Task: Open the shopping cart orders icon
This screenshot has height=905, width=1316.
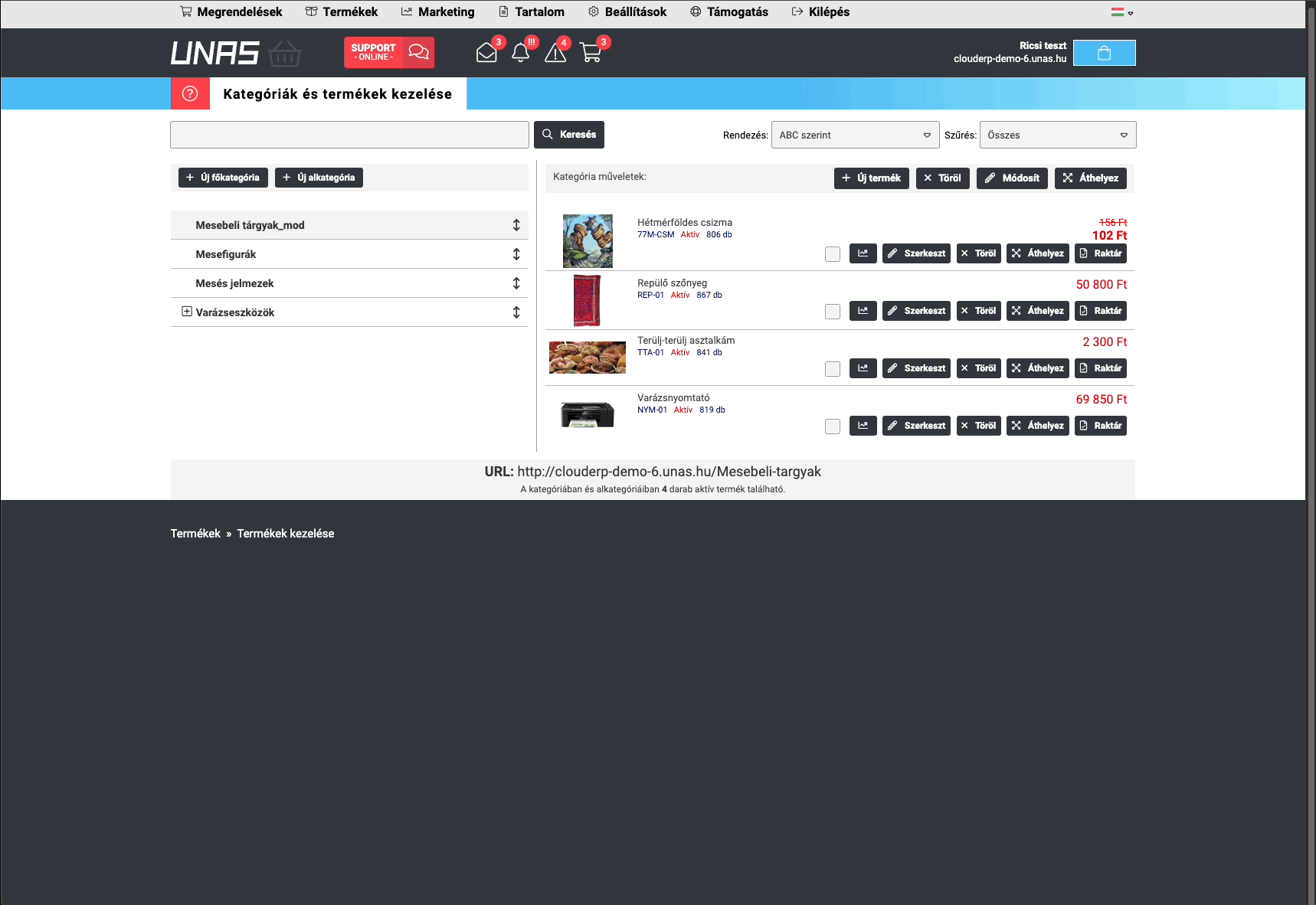Action: (x=591, y=53)
